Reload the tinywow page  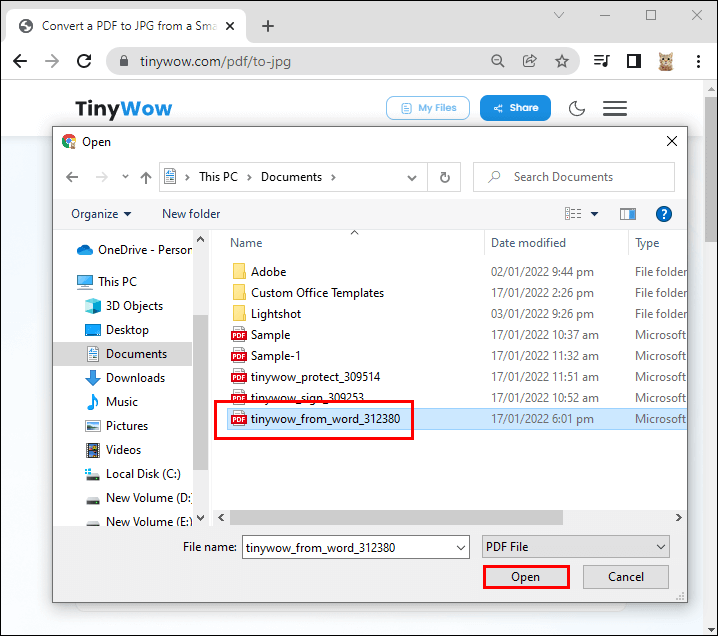84,61
